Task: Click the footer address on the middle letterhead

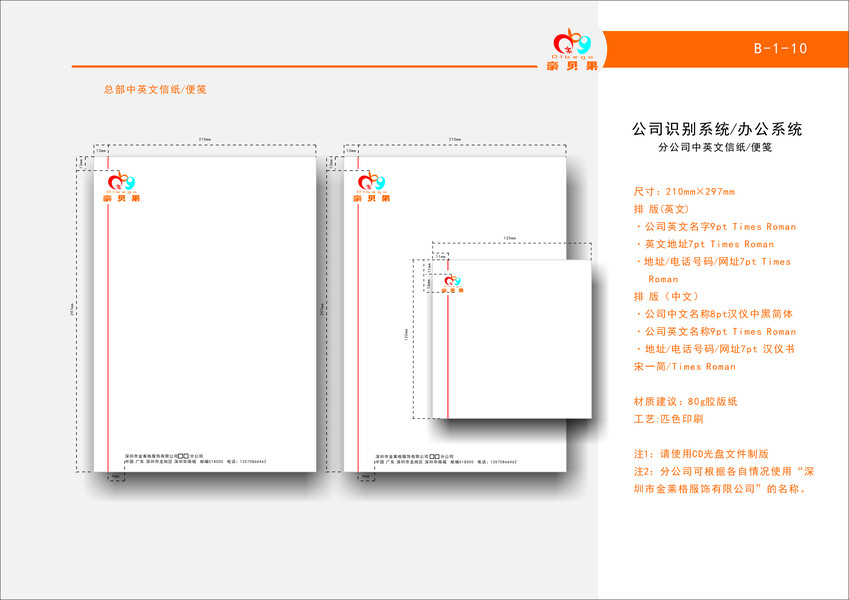Action: [x=446, y=459]
